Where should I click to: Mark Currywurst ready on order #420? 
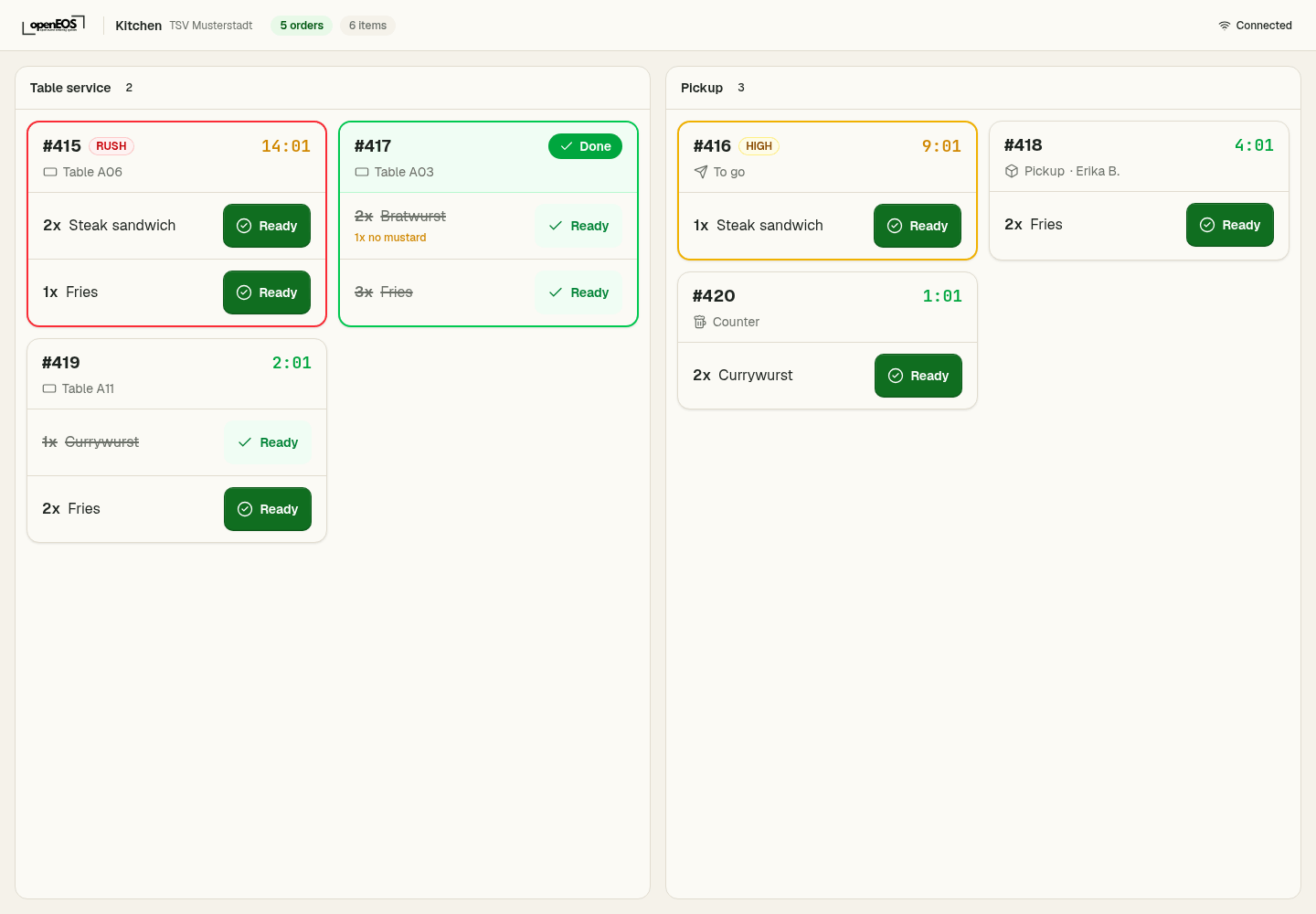click(x=918, y=376)
